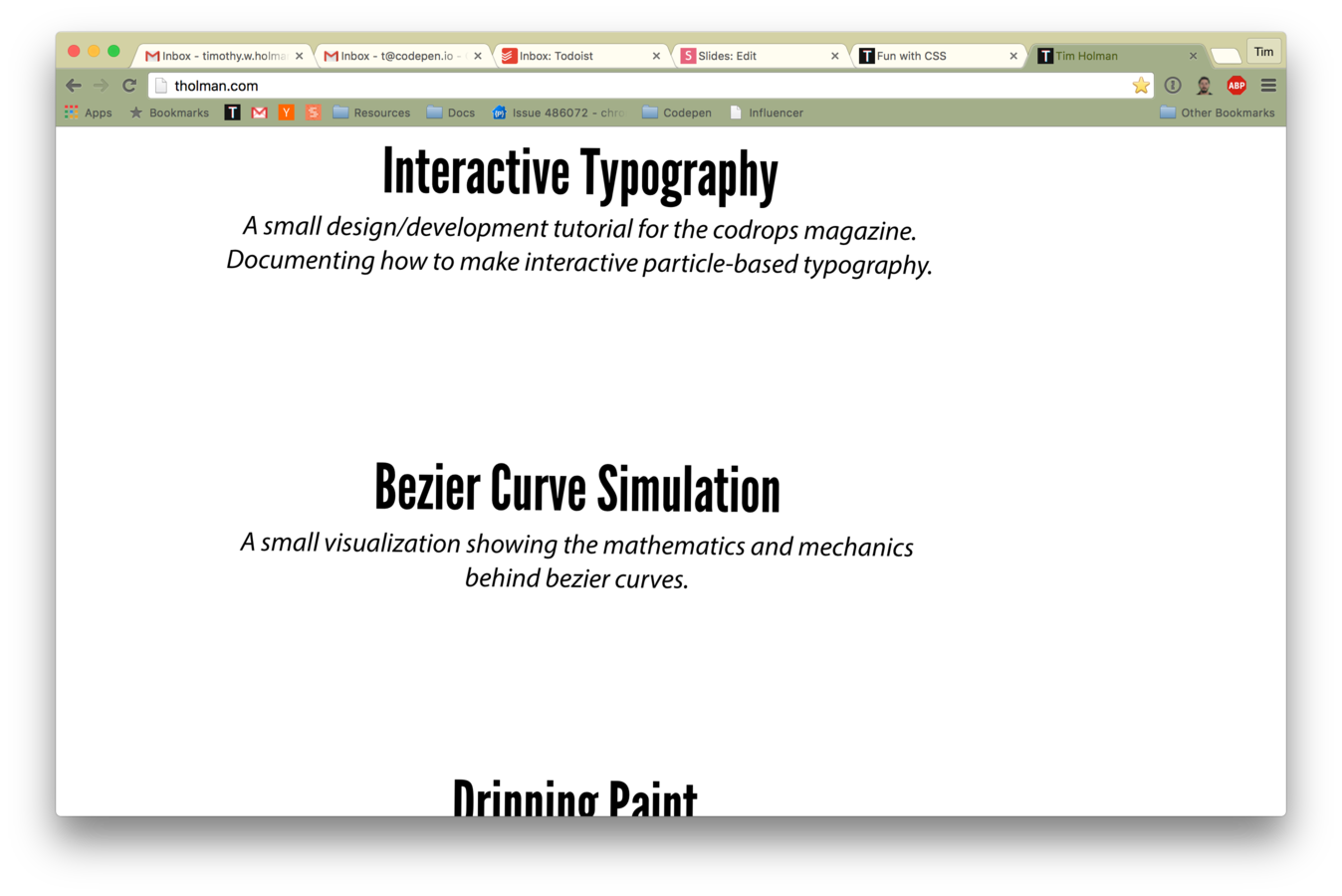
Task: Expand Other Bookmarks folder
Action: pyautogui.click(x=1218, y=112)
